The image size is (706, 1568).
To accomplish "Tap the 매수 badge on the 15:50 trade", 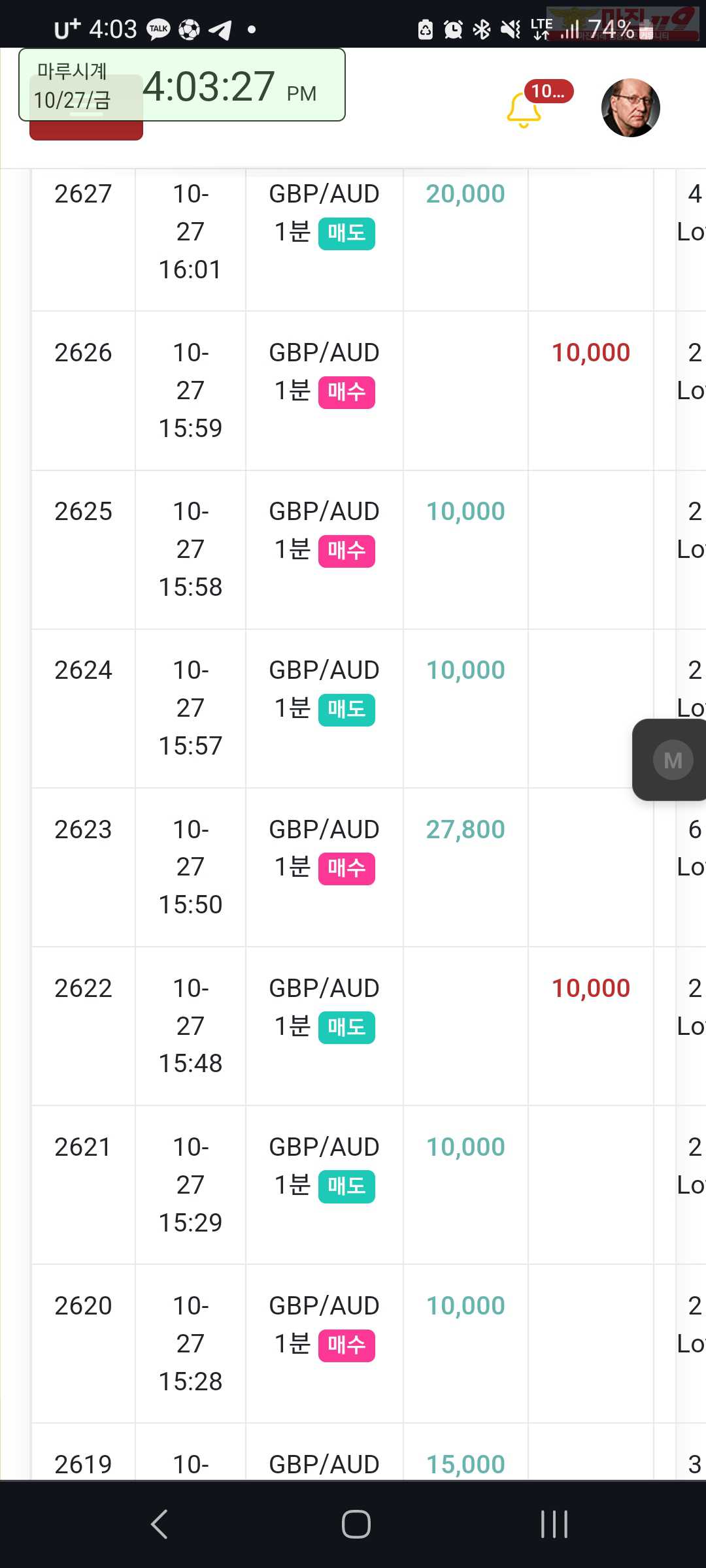I will 346,869.
